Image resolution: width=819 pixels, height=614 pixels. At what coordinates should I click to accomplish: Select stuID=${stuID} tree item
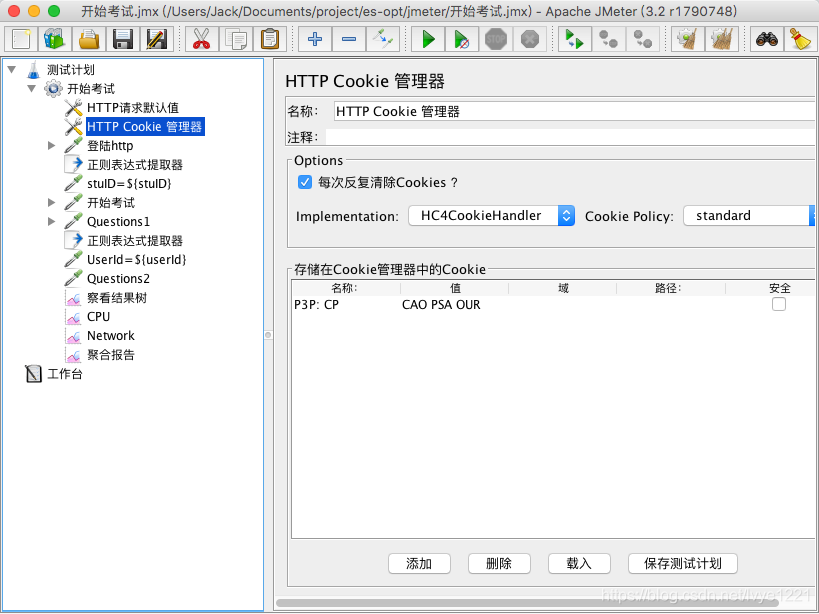pyautogui.click(x=129, y=183)
